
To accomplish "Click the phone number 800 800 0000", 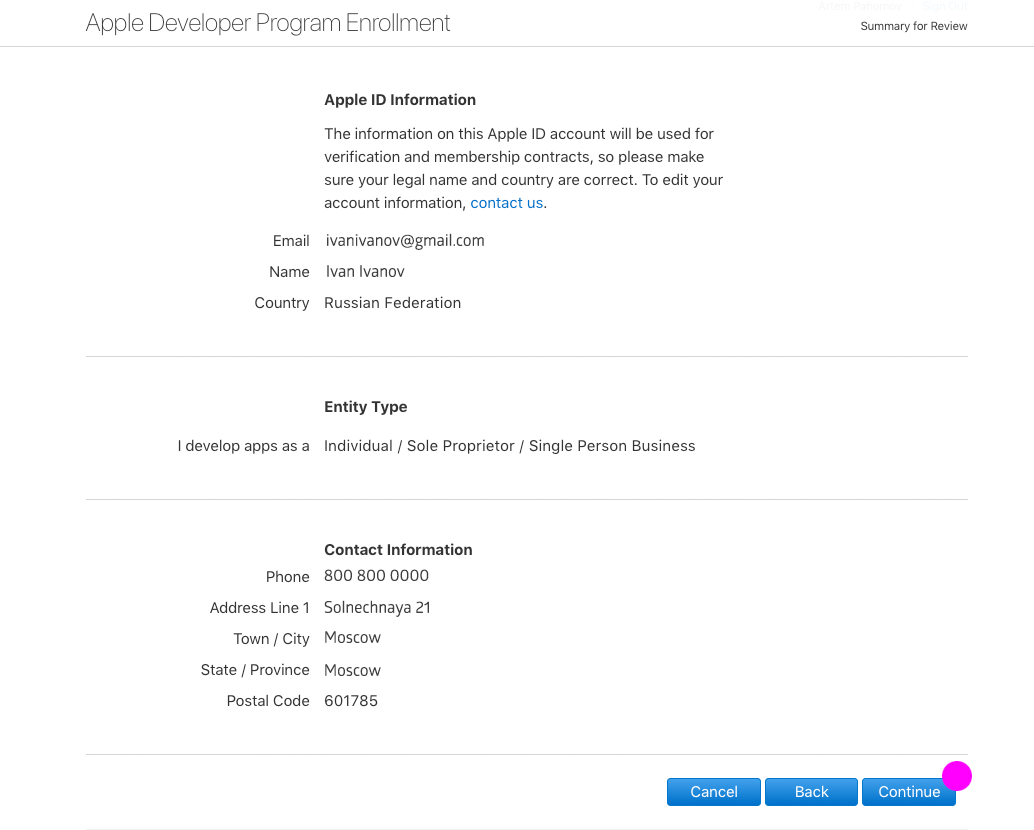I will point(376,576).
